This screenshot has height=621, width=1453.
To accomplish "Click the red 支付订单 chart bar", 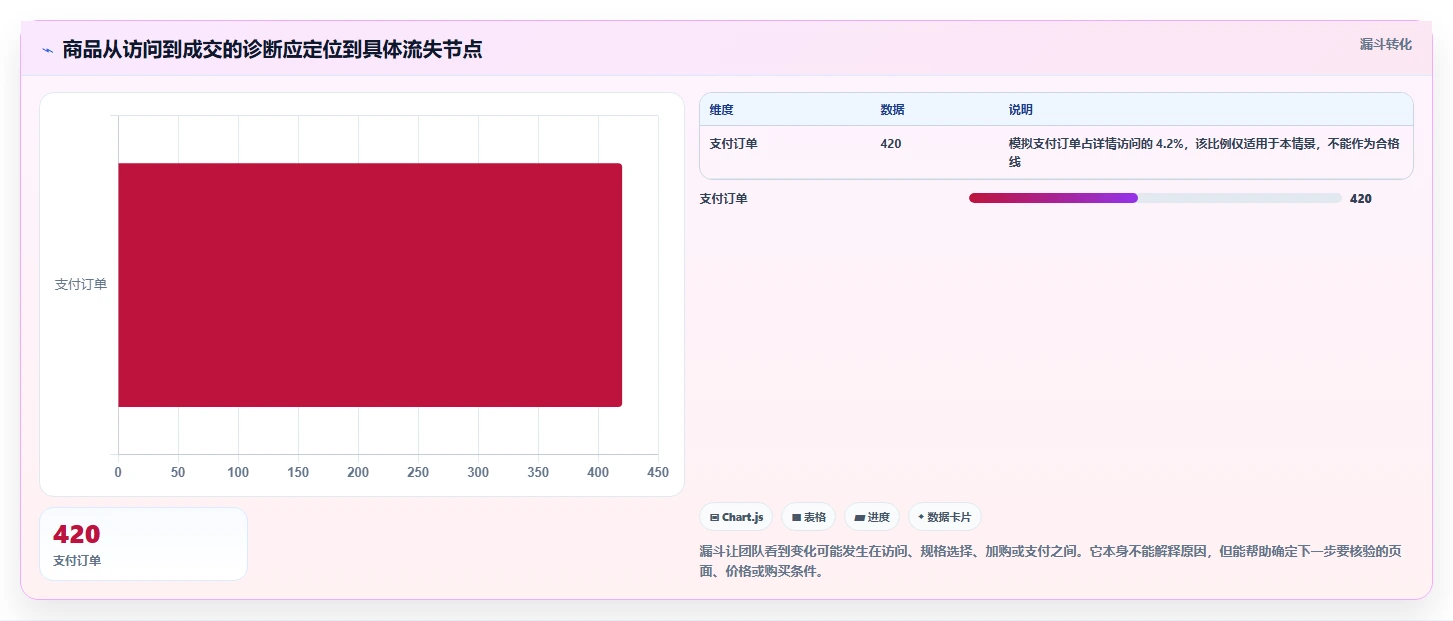I will 370,285.
